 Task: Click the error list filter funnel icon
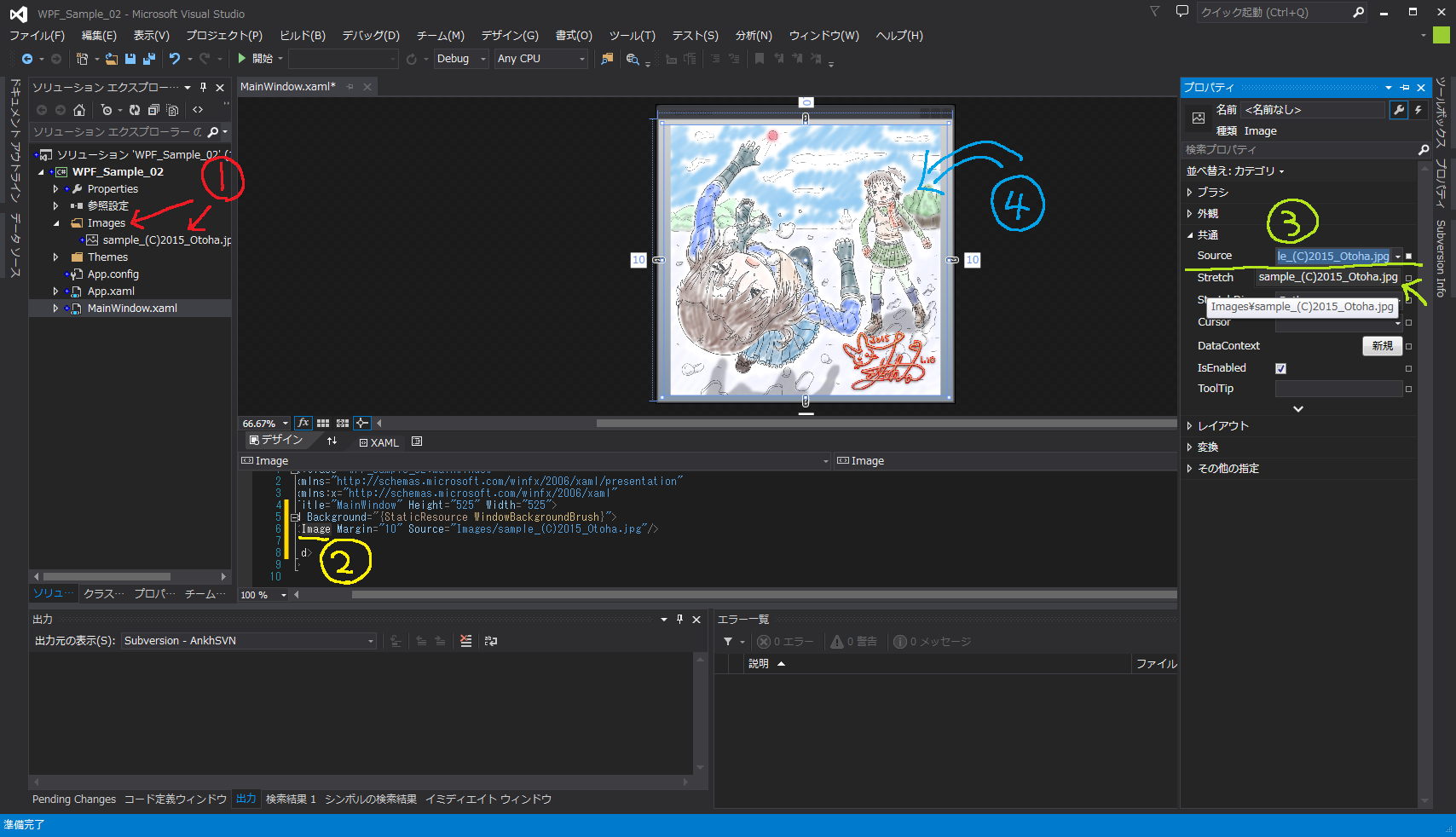point(728,642)
